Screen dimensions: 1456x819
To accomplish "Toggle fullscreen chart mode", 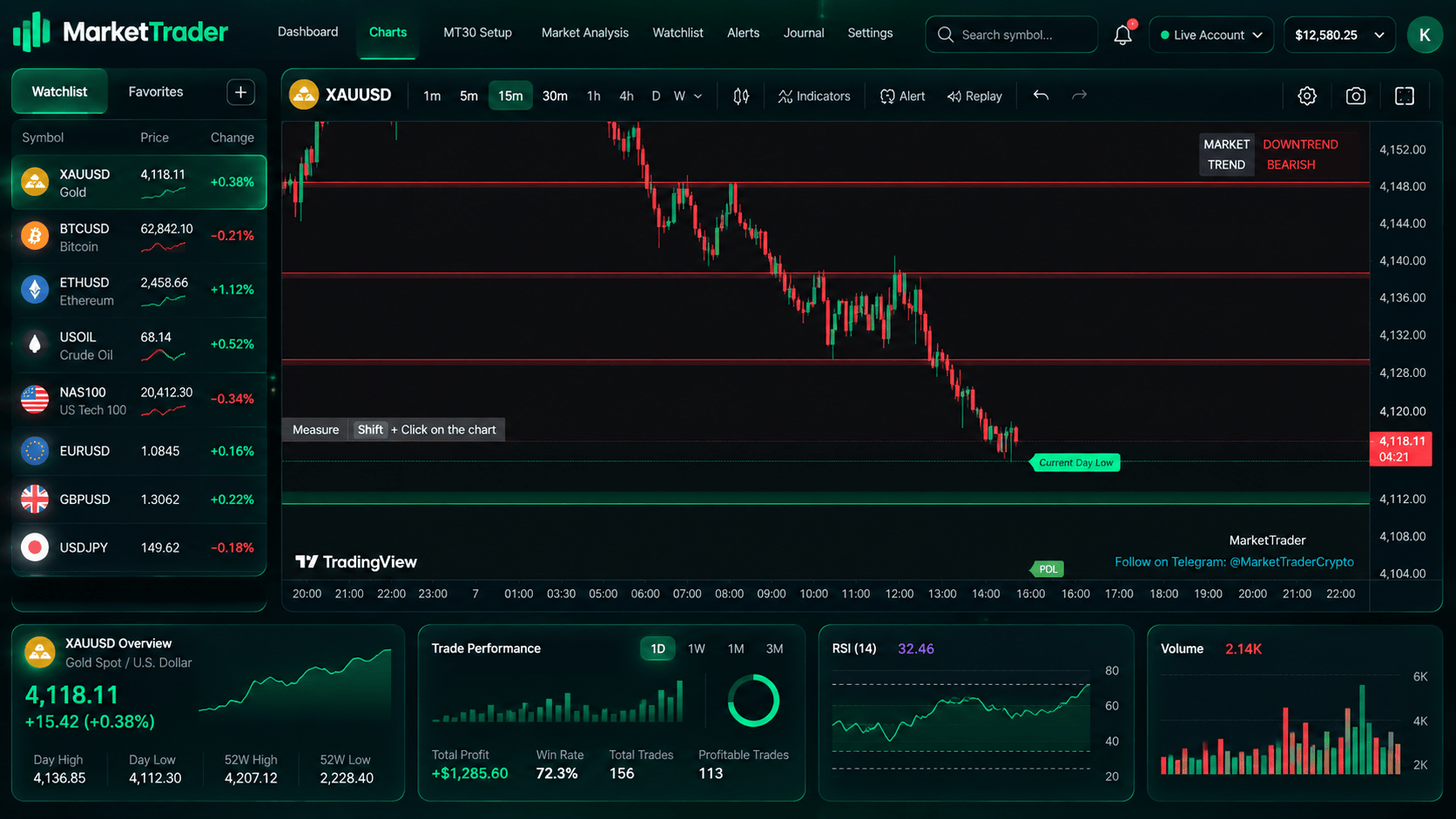I will (x=1405, y=96).
